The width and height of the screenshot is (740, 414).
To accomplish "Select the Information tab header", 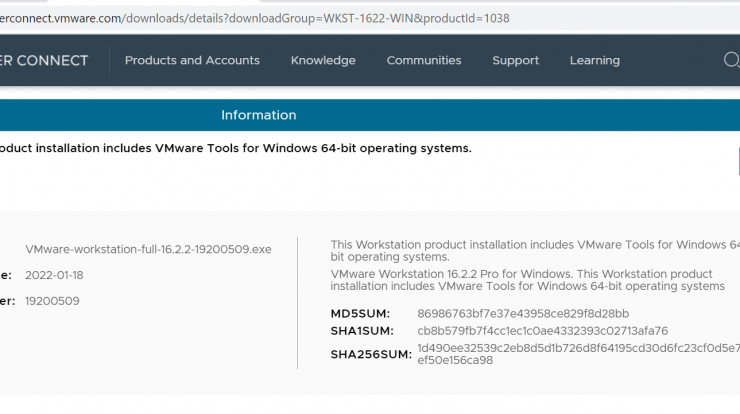I will pos(259,115).
